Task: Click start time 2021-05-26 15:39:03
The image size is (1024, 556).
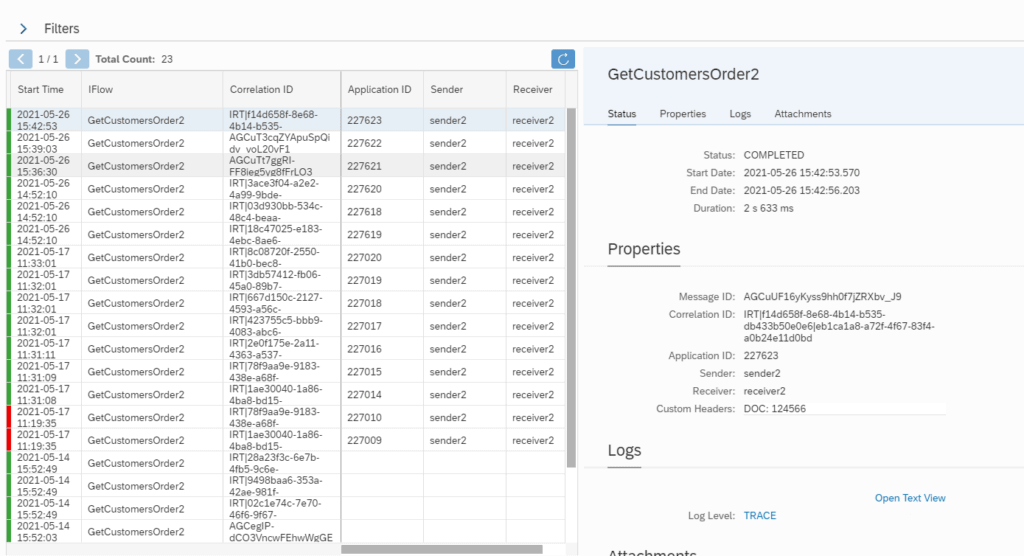Action: click(43, 143)
